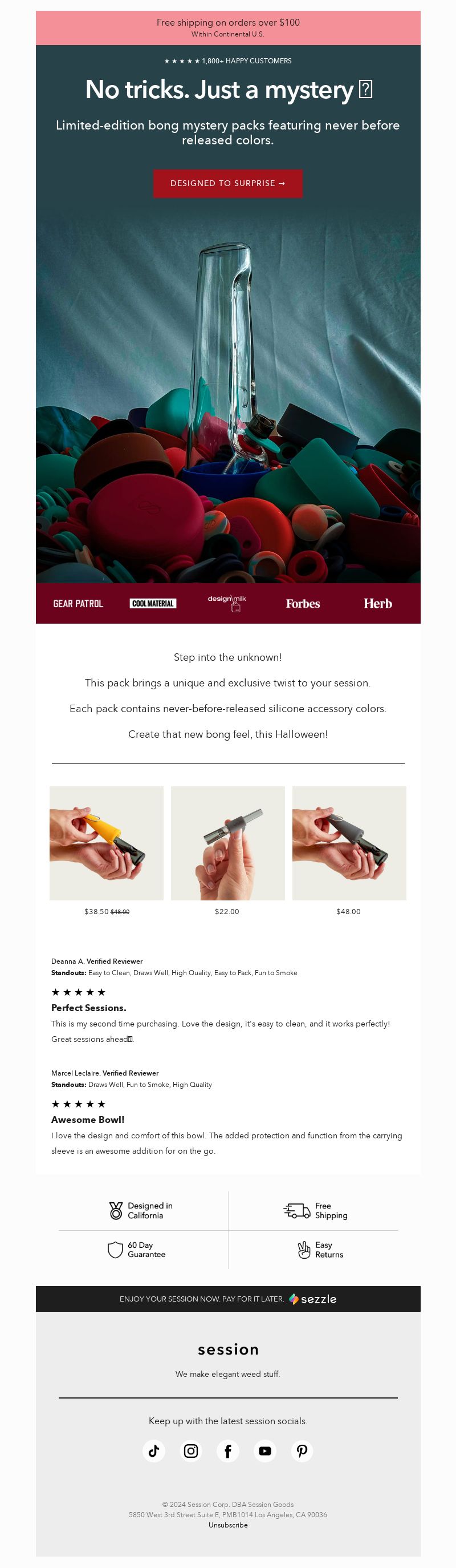Click the Free Shipping truck icon
The height and width of the screenshot is (1568, 456).
click(x=297, y=1211)
